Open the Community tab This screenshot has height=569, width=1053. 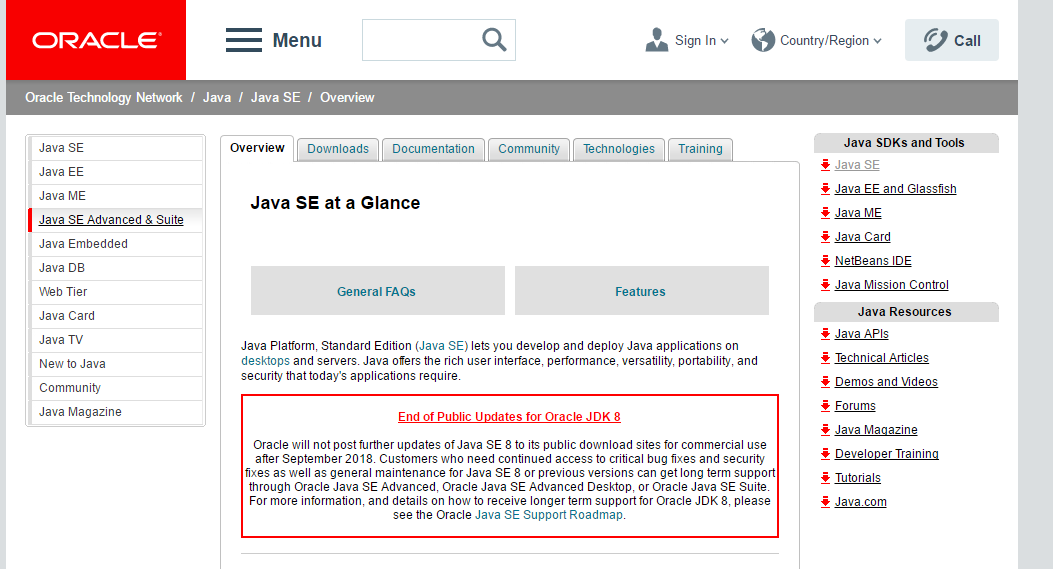click(x=529, y=149)
